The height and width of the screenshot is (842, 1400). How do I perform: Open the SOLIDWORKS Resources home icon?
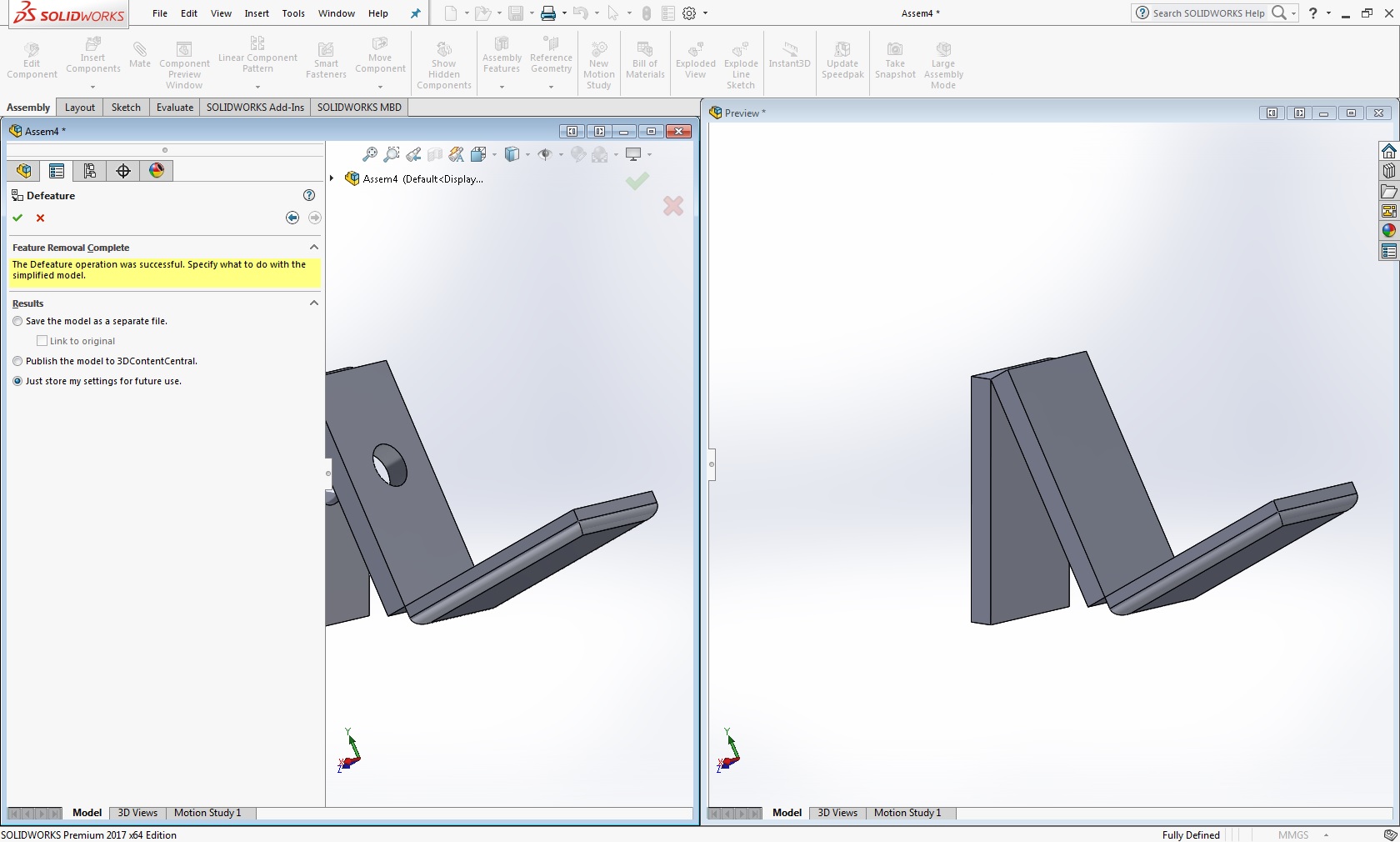click(x=1388, y=151)
